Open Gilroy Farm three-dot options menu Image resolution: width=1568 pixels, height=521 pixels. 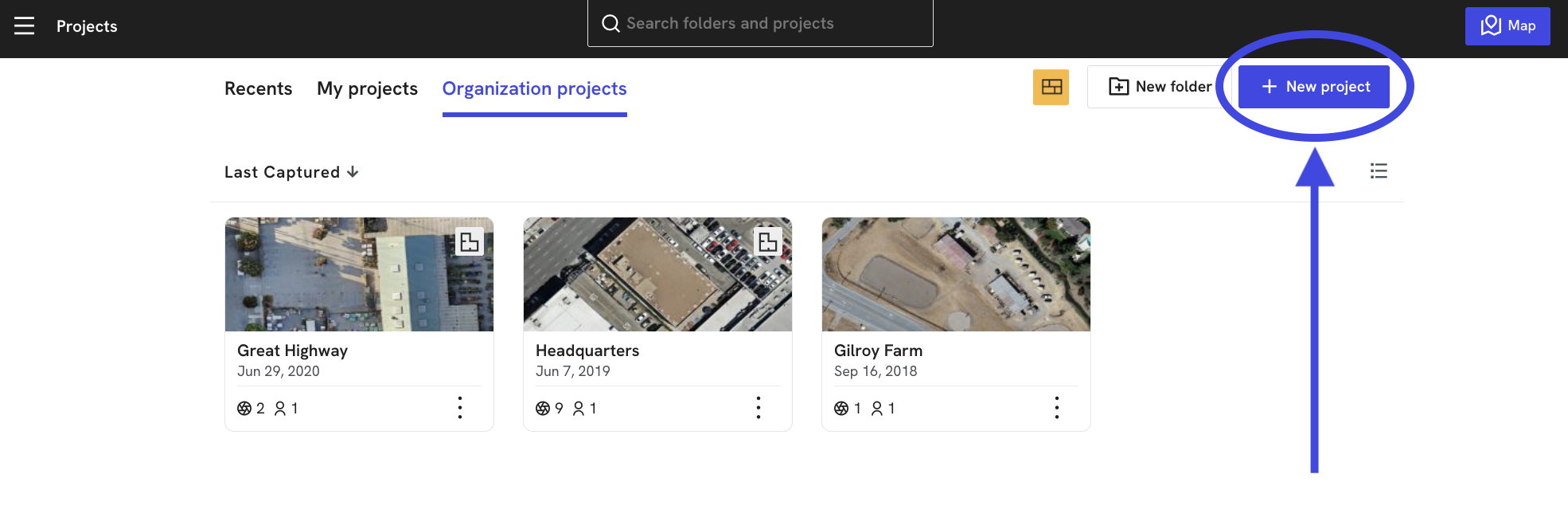pos(1057,408)
